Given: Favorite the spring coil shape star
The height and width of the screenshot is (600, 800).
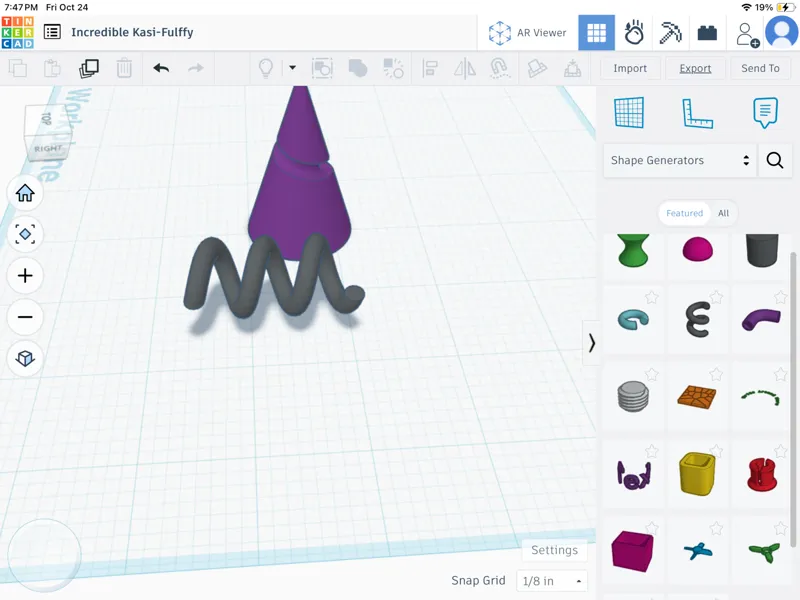Looking at the screenshot, I should [x=716, y=297].
